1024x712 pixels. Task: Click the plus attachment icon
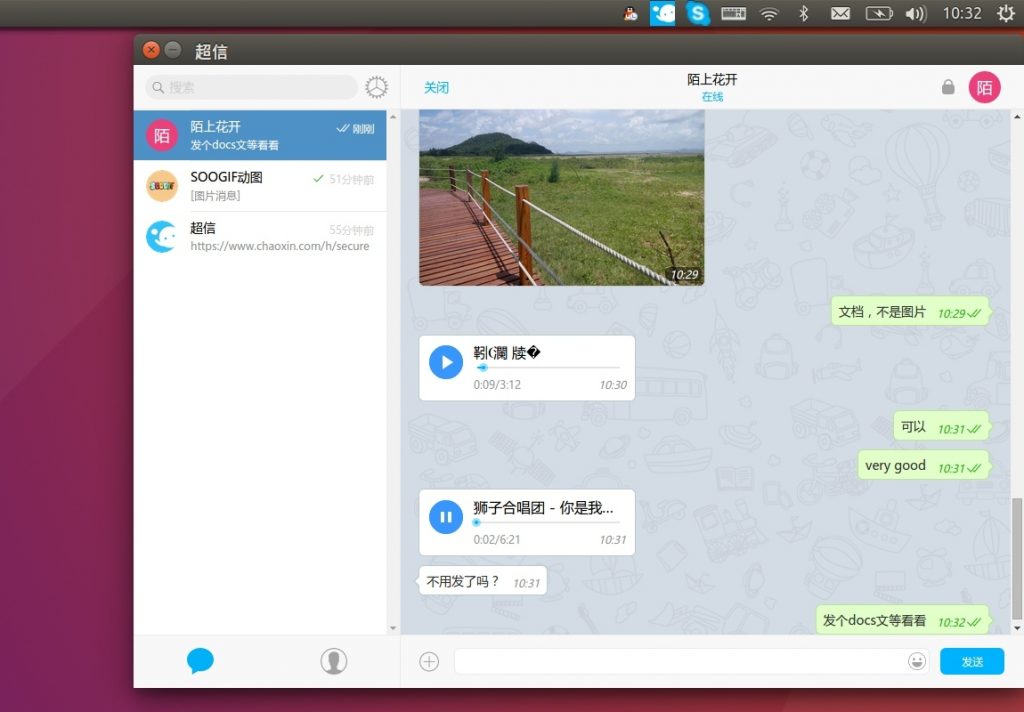429,661
